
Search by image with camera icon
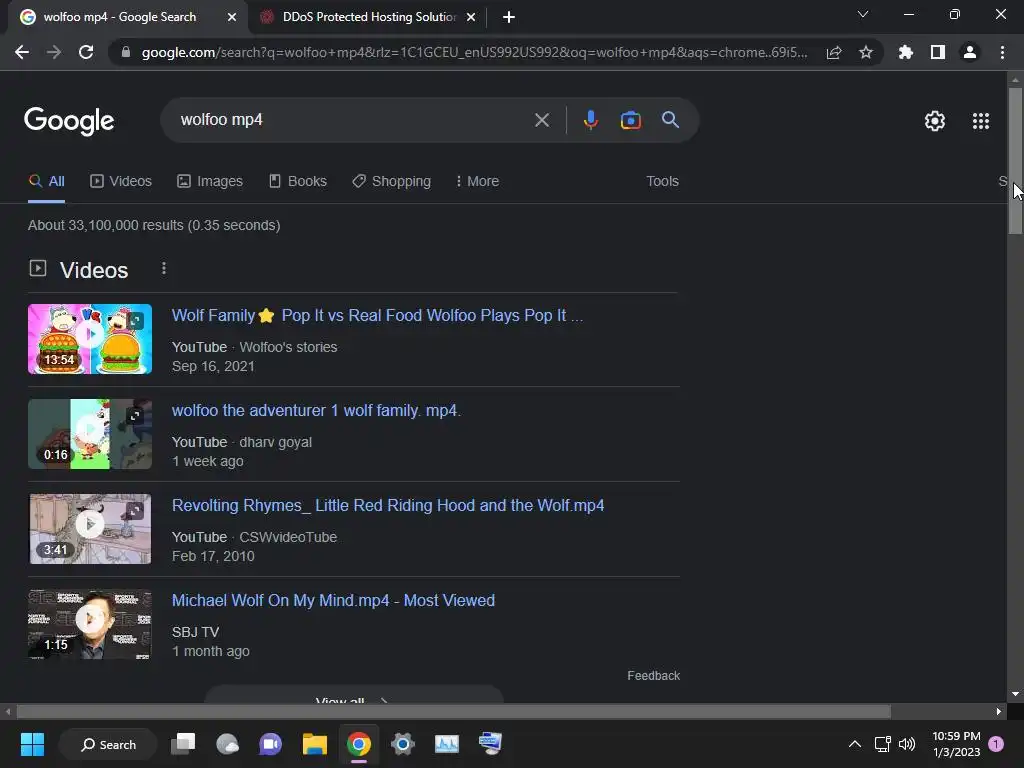[630, 120]
